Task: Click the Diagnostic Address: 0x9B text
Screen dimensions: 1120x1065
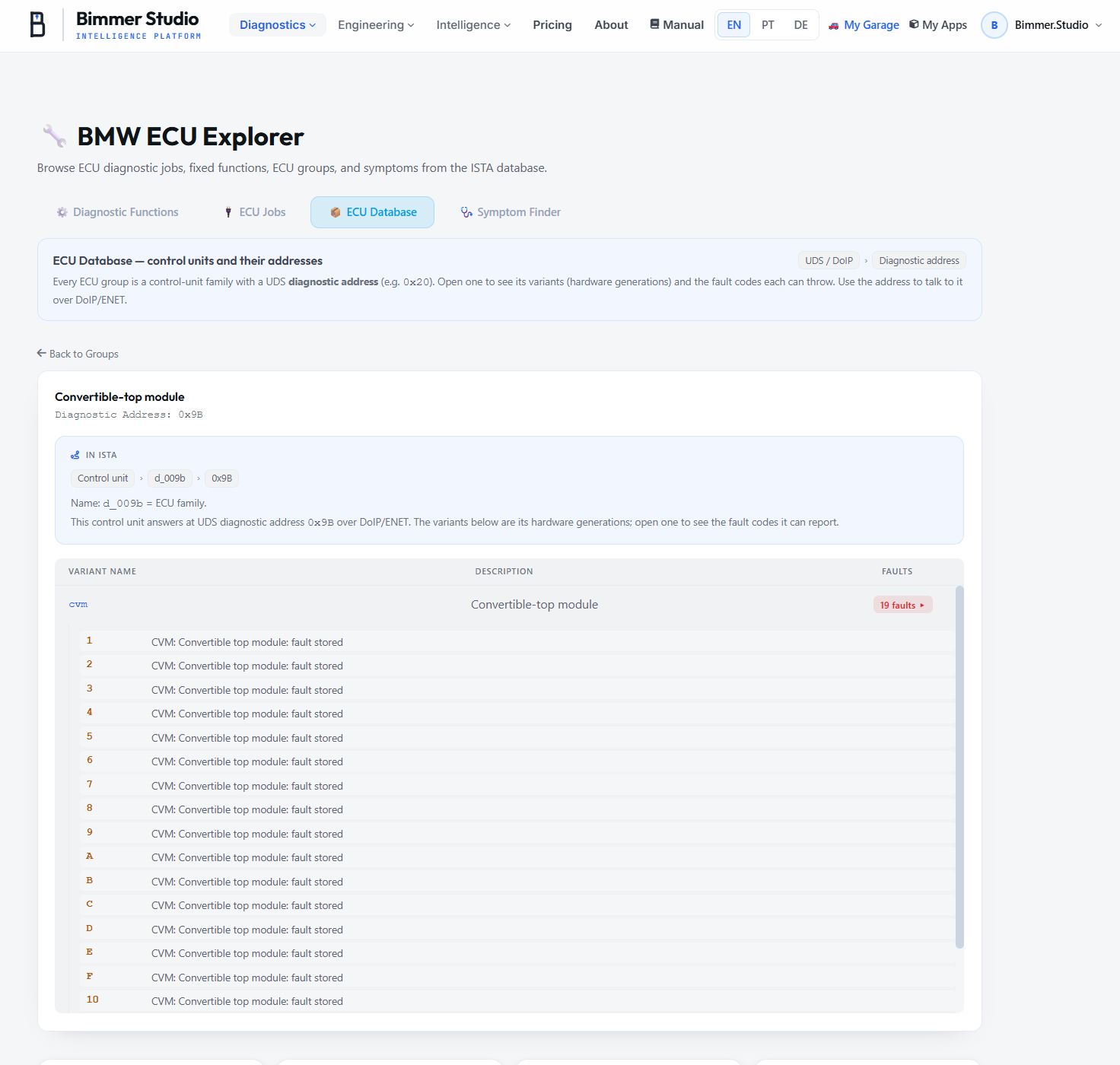Action: click(129, 415)
